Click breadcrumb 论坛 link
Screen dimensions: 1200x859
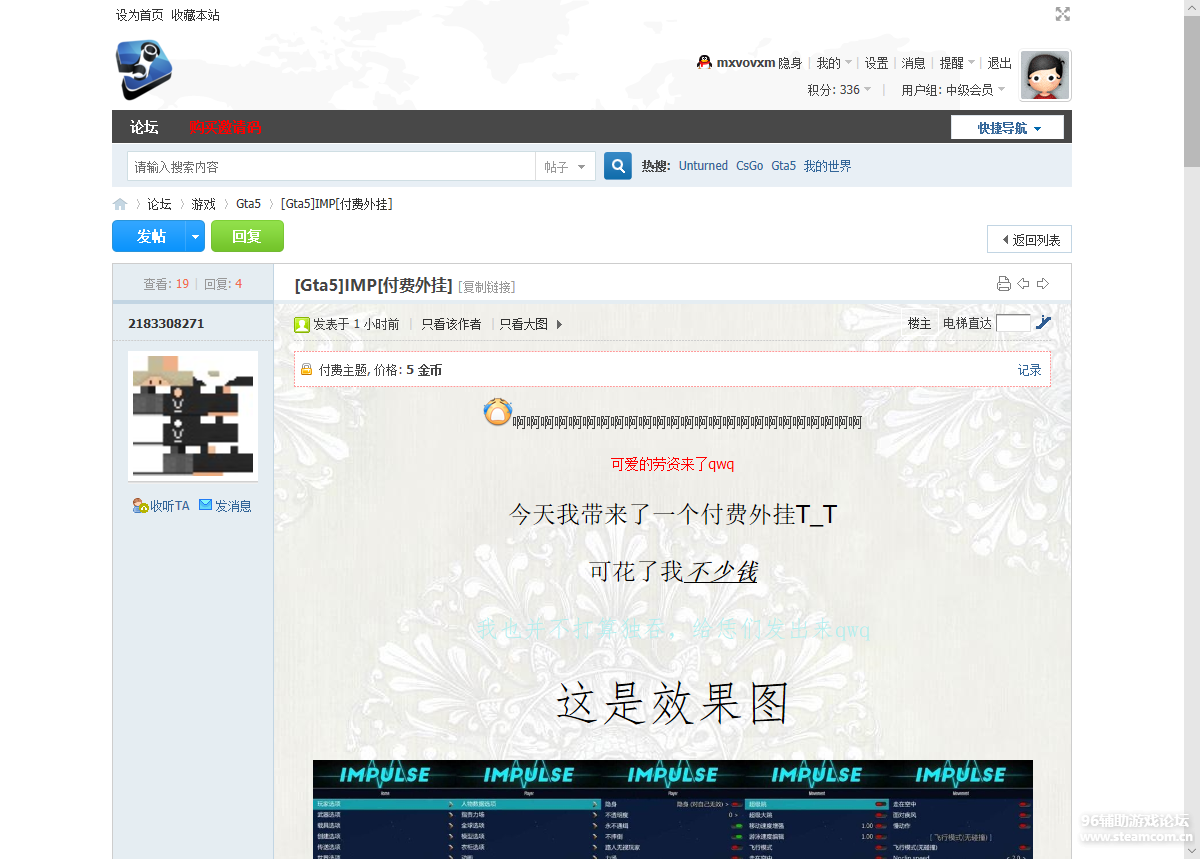point(160,204)
